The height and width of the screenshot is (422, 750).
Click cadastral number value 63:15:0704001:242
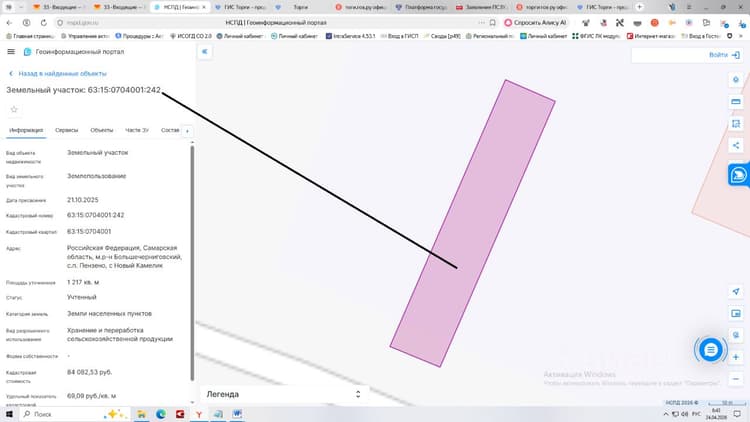(x=96, y=215)
